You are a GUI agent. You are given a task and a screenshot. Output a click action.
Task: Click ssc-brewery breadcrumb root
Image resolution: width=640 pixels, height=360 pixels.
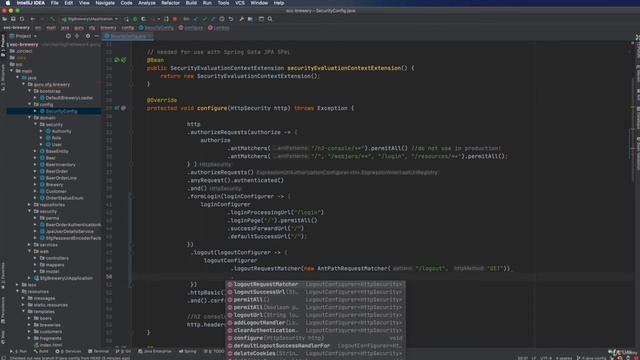[16, 28]
